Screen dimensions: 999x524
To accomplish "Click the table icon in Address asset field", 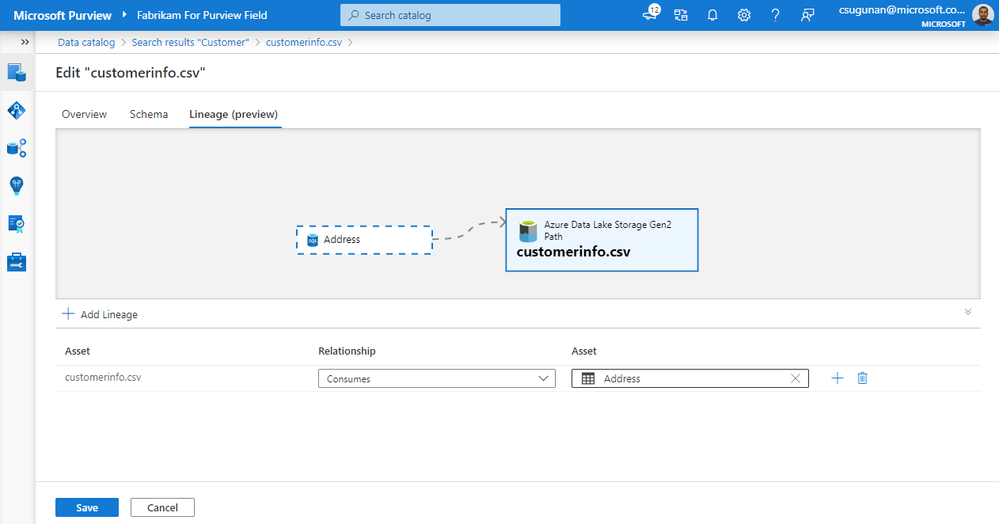I will click(x=588, y=379).
